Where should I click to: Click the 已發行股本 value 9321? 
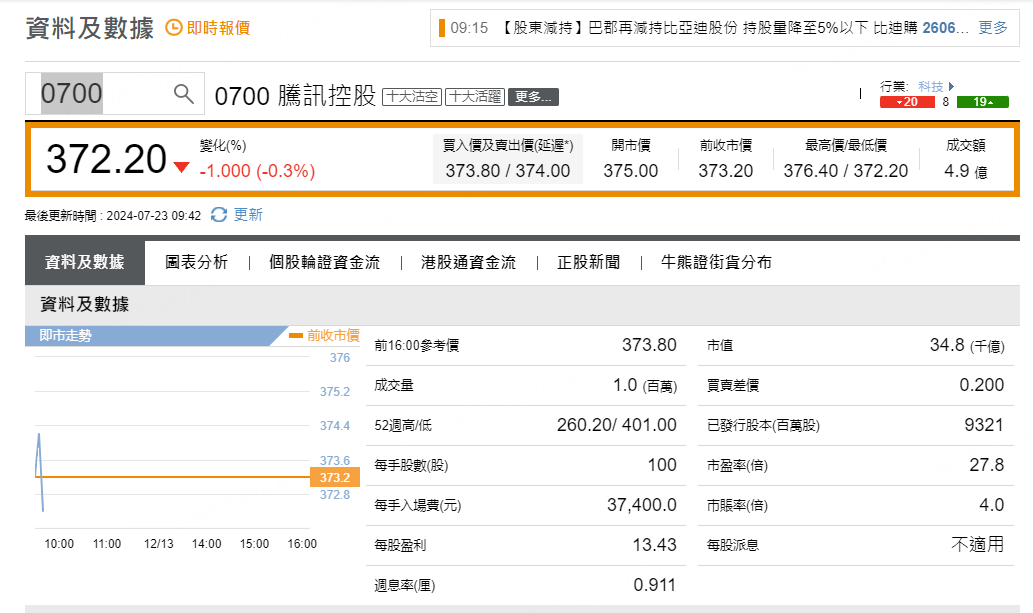coord(984,425)
